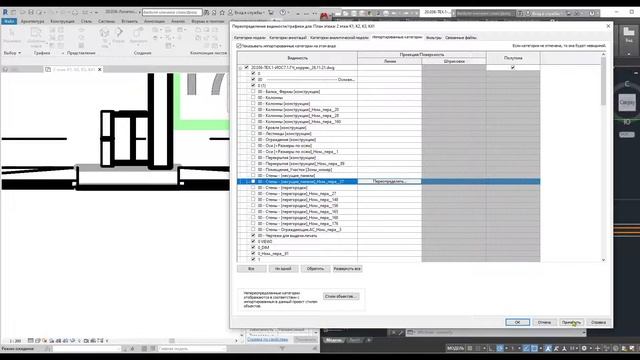
Task: Click the help question-mark icon in Revit
Action: pyautogui.click(x=282, y=13)
